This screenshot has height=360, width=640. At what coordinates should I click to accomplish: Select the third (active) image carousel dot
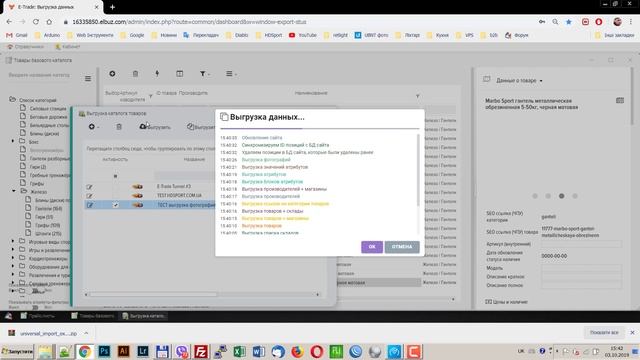(562, 196)
